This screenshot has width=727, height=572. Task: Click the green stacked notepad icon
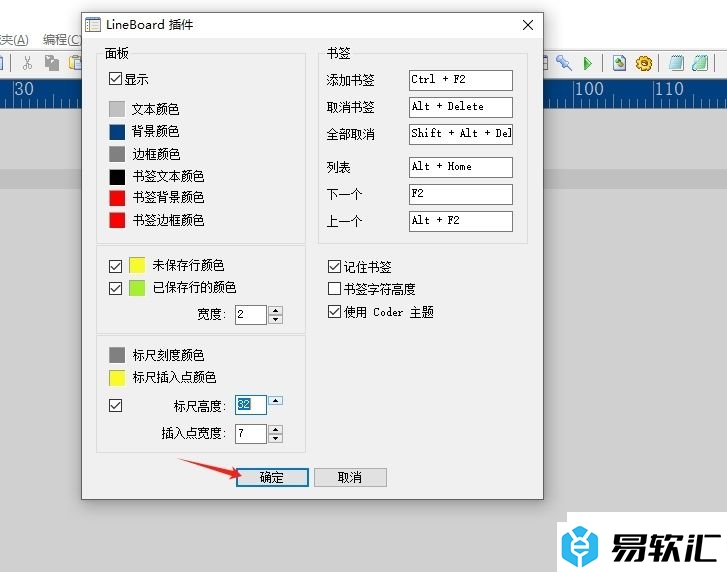click(700, 63)
